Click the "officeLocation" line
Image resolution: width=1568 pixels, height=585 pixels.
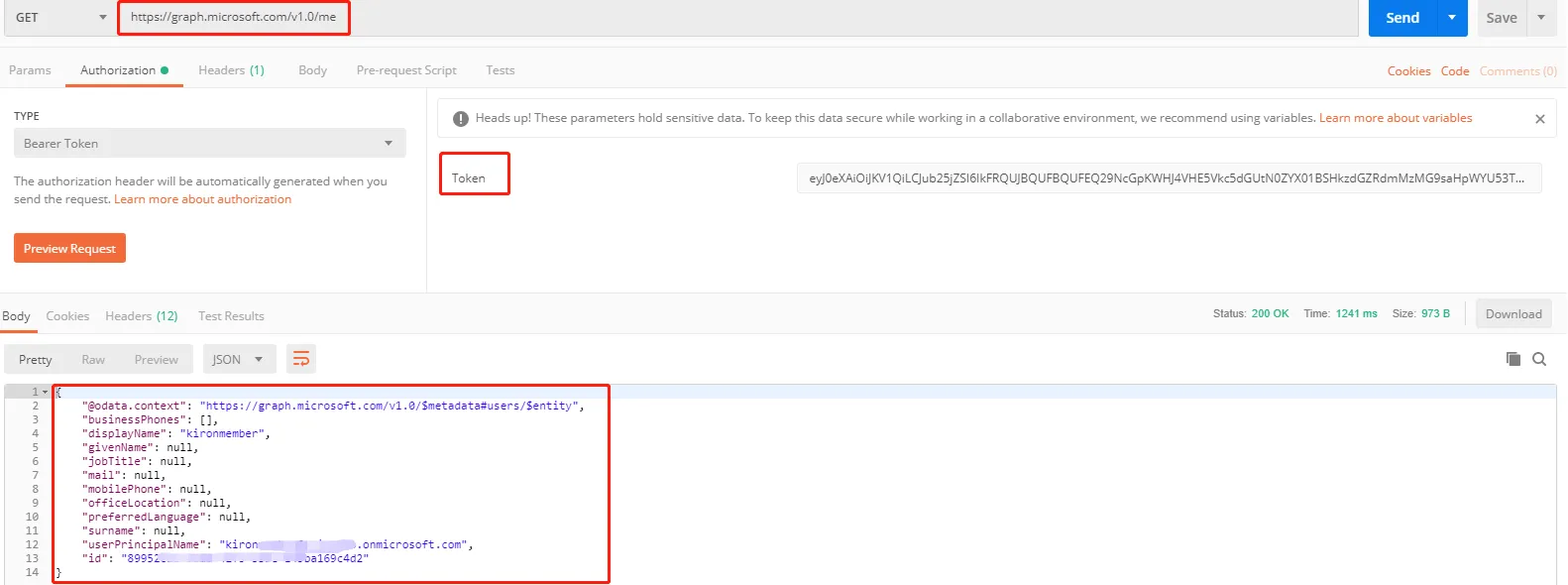coord(157,503)
